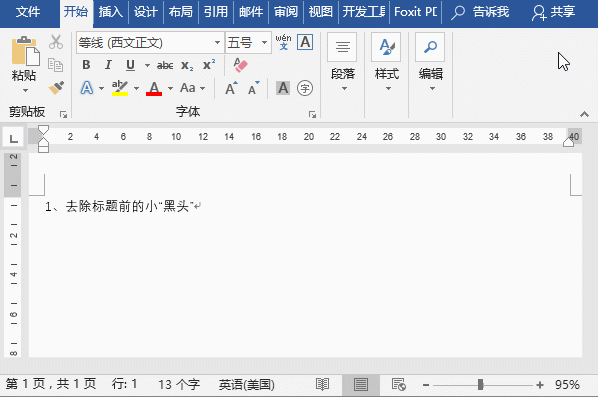Select the Format Painter brush
This screenshot has width=598, height=397.
[56, 88]
